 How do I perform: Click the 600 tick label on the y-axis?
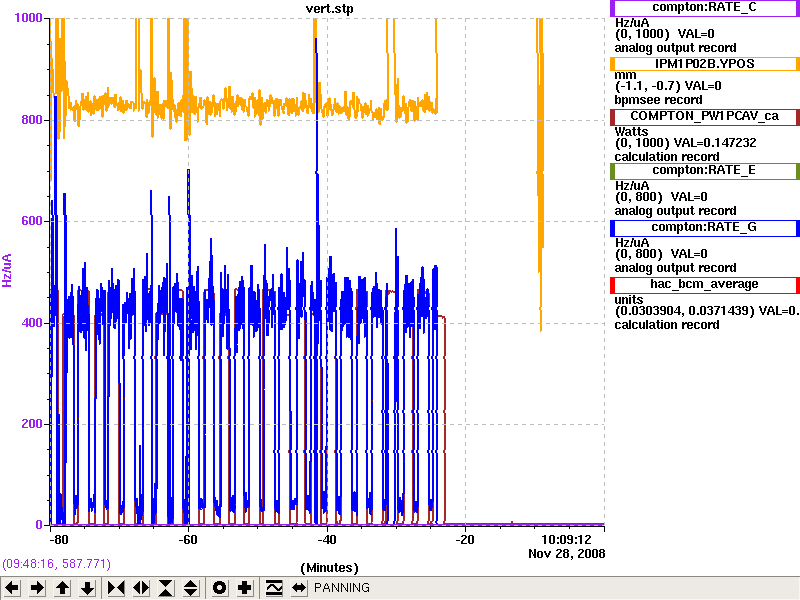pos(32,221)
